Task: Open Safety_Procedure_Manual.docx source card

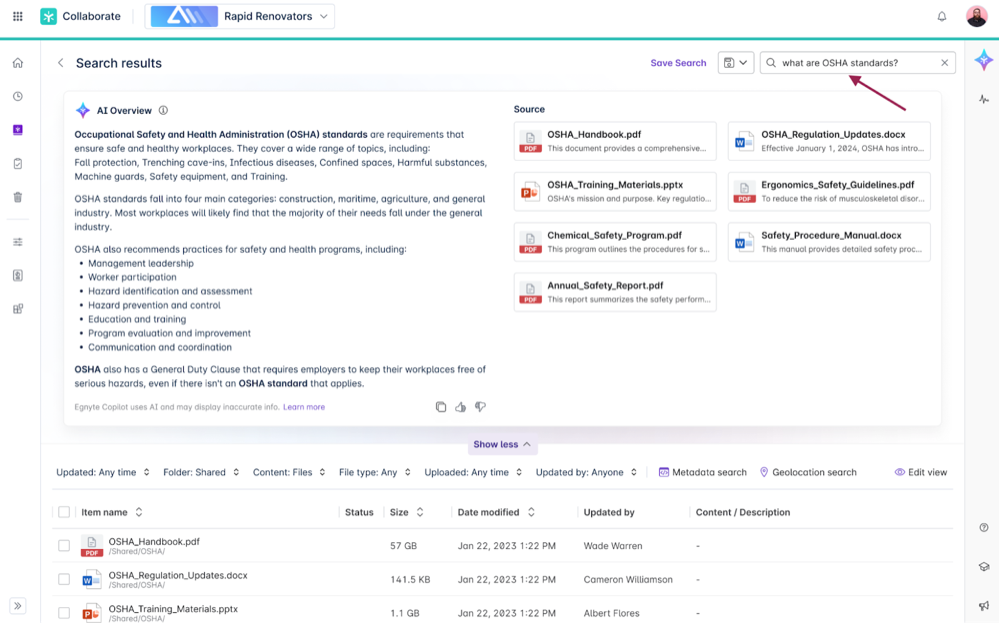Action: (x=829, y=241)
